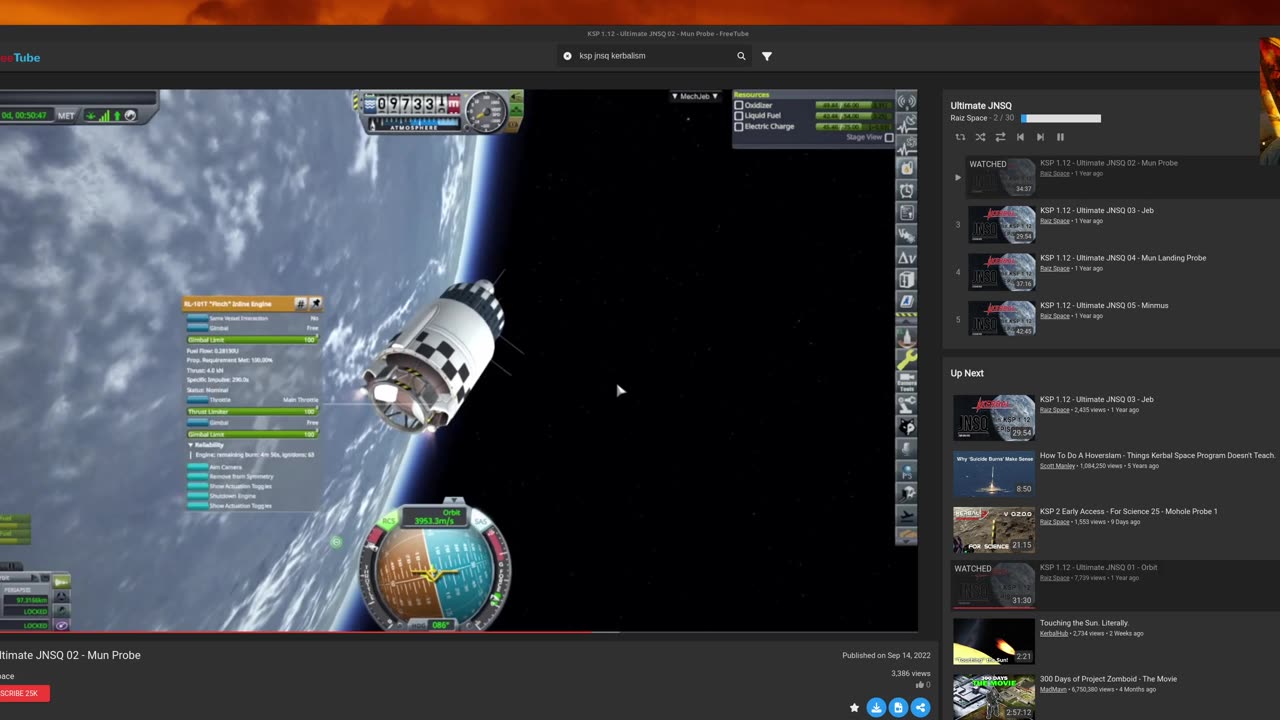Open the alarm clock toolbar icon
Screen dimensions: 1280x720
[906, 190]
